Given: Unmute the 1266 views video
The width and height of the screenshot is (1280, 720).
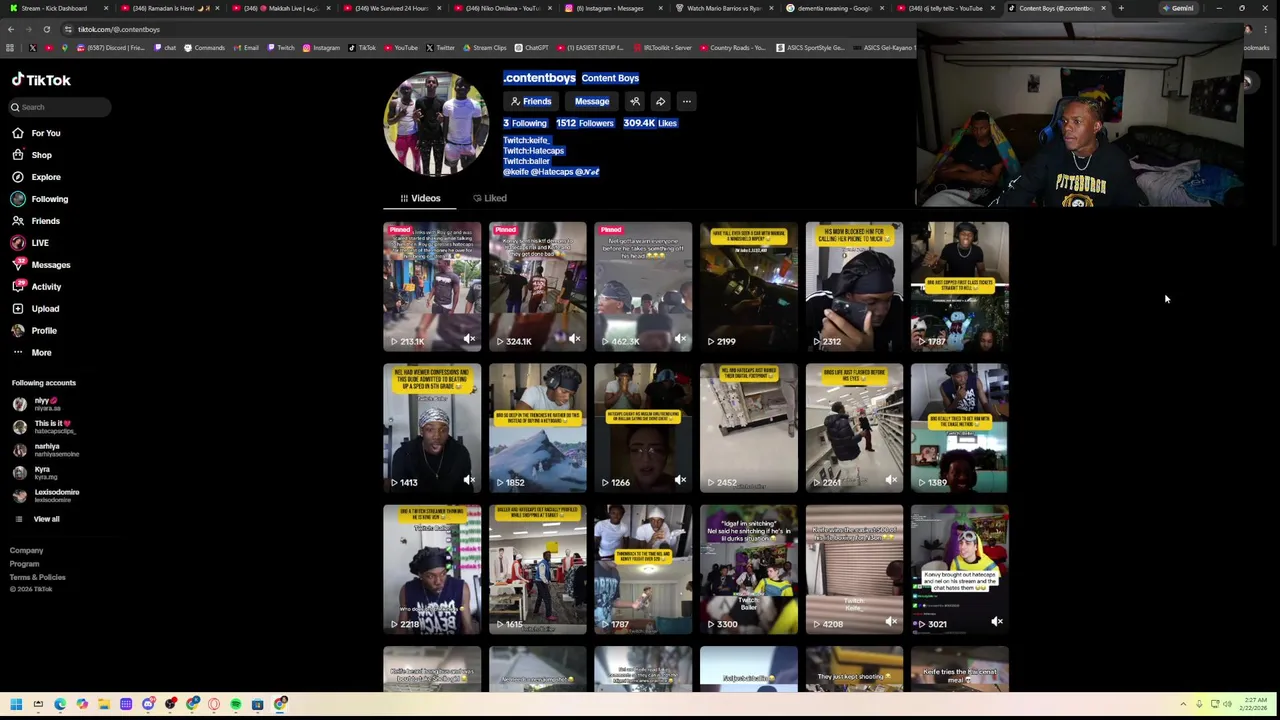Looking at the screenshot, I should 680,480.
